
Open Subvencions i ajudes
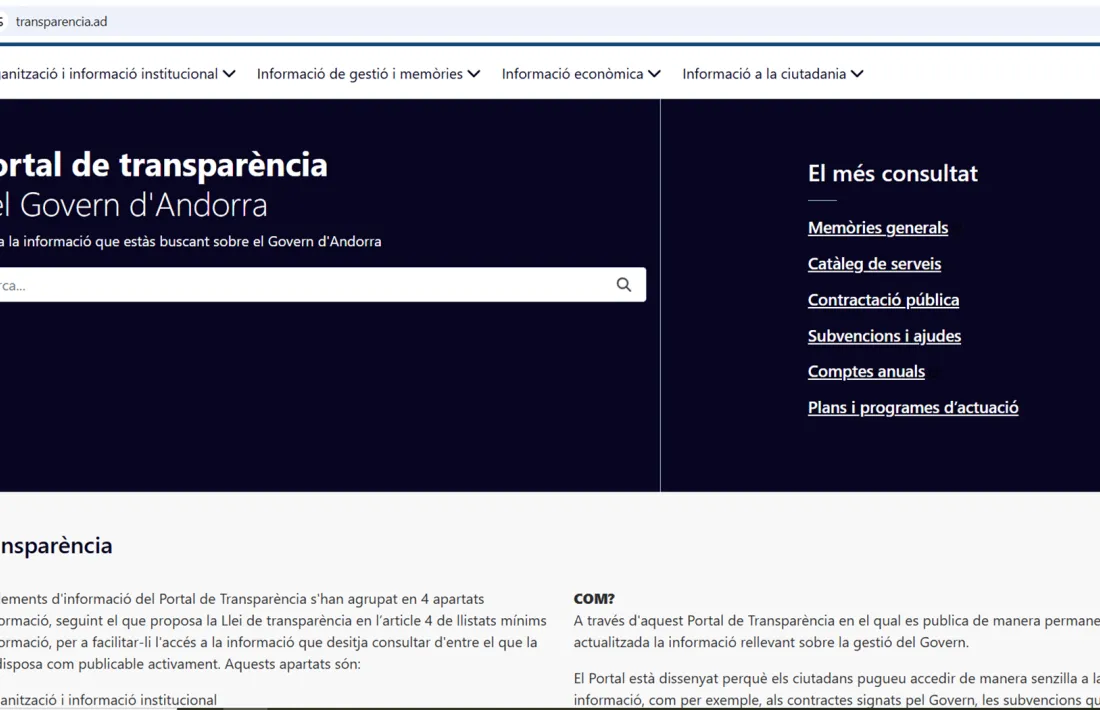[884, 335]
